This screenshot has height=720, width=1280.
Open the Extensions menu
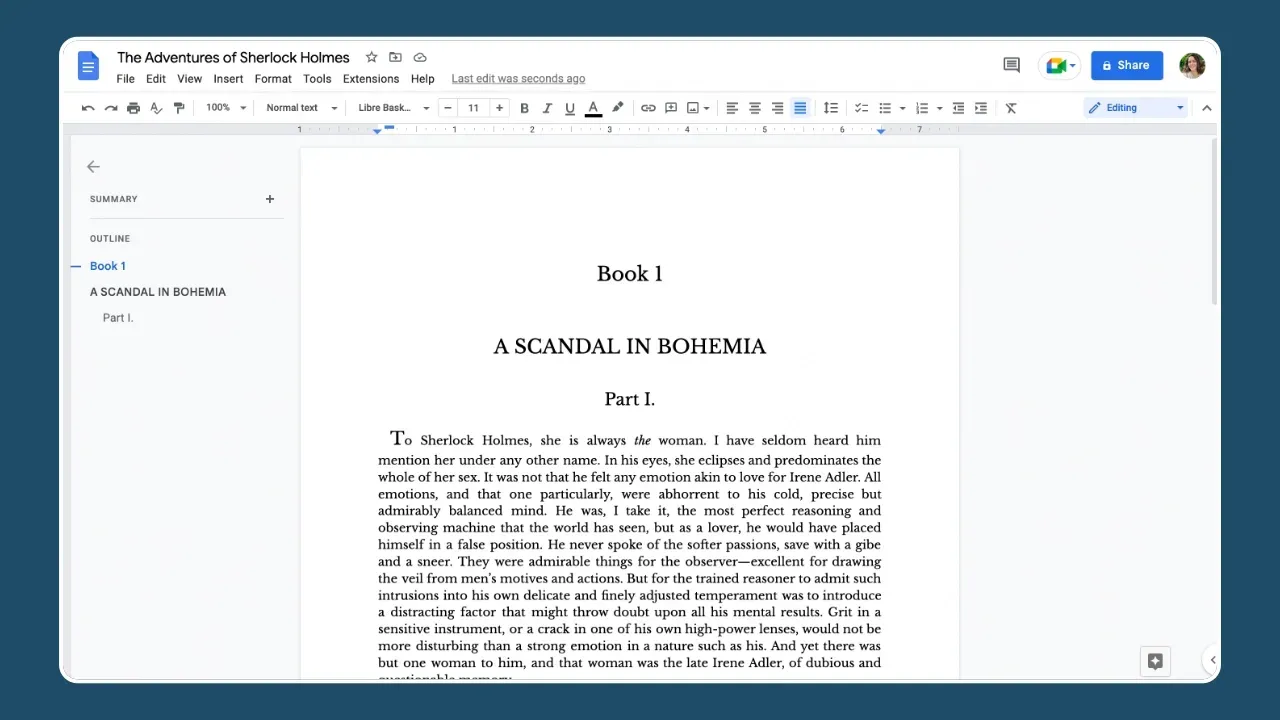371,78
